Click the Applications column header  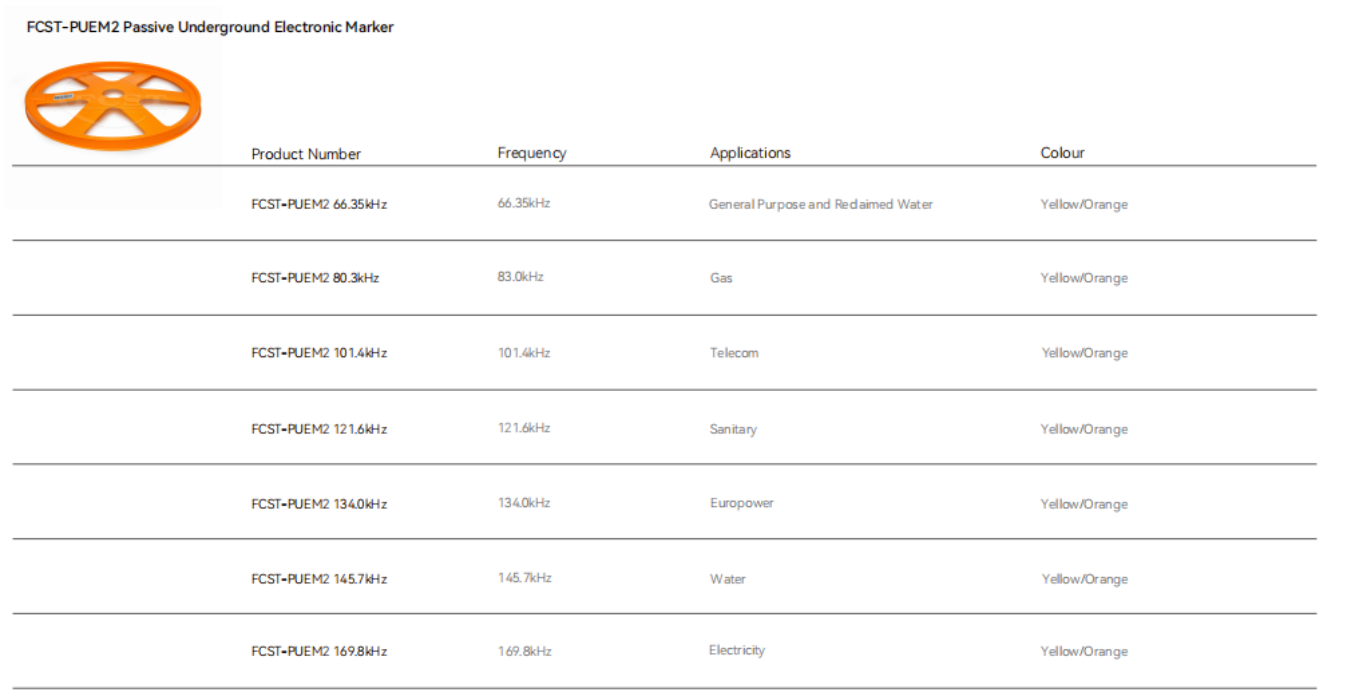(x=750, y=153)
